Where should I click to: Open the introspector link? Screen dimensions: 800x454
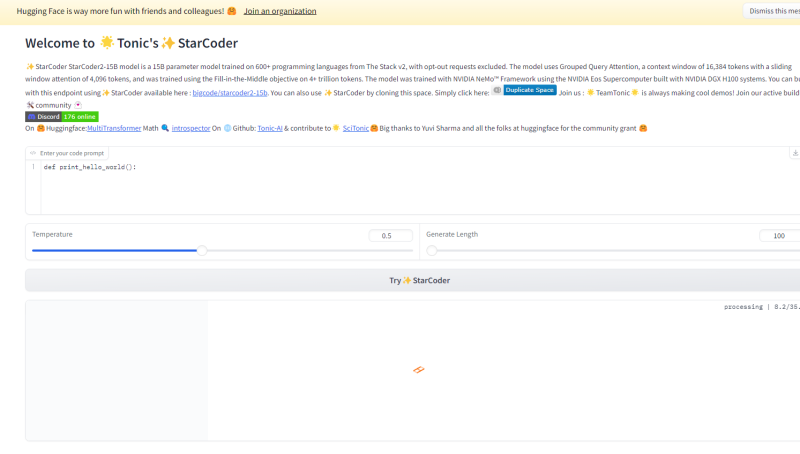pyautogui.click(x=191, y=128)
